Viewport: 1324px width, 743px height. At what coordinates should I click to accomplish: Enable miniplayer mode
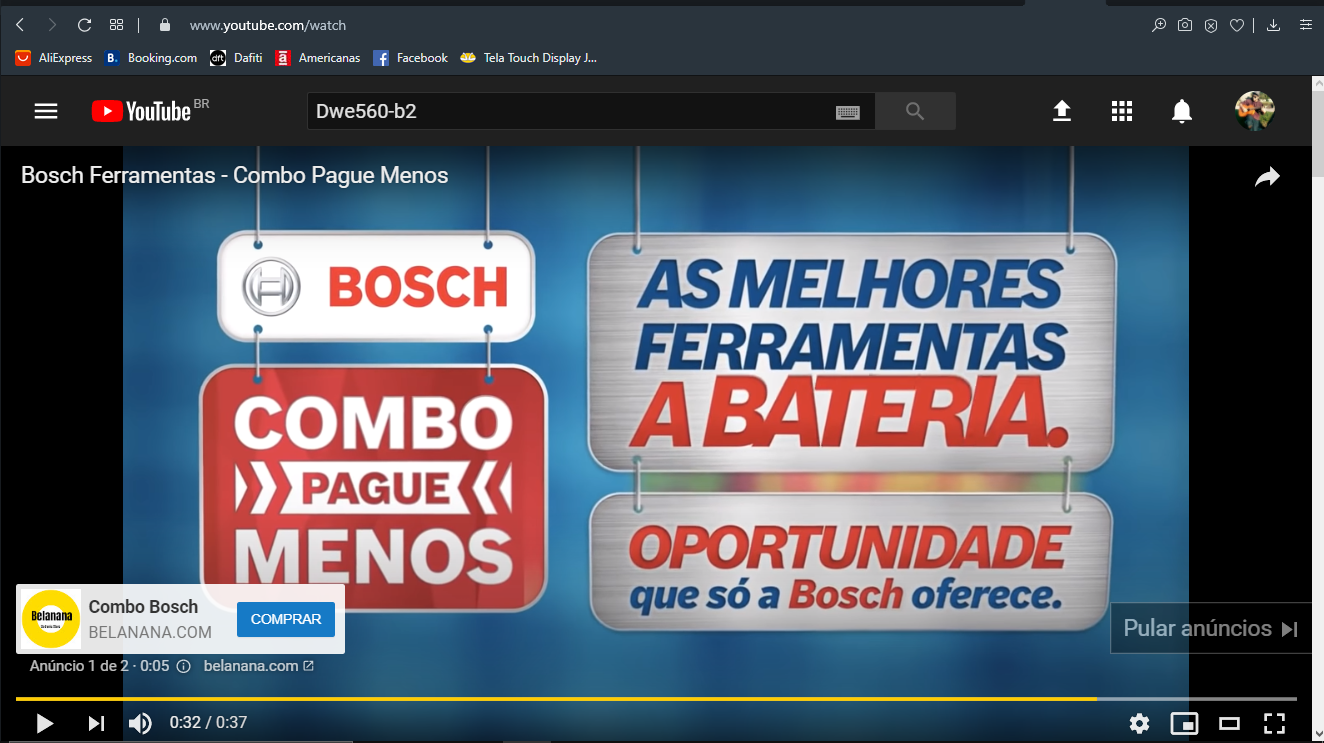point(1185,723)
